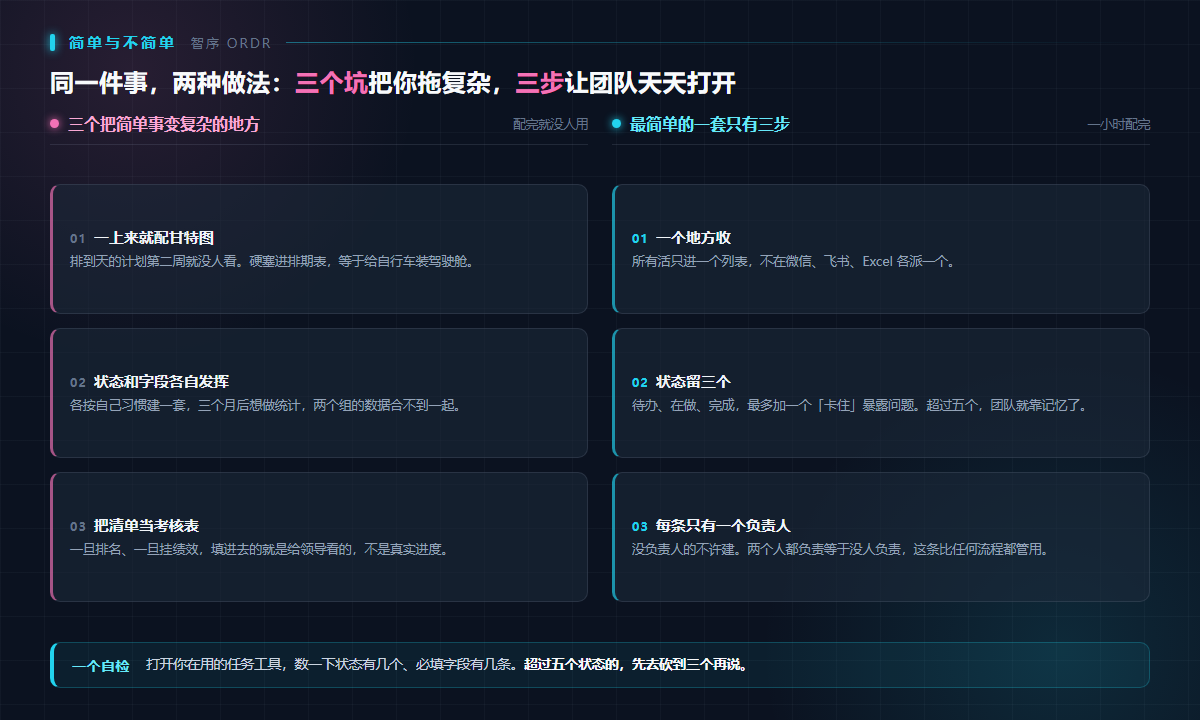This screenshot has height=720, width=1200.
Task: Click the headline starting with 同一件事，两种做法
Action: pos(393,83)
